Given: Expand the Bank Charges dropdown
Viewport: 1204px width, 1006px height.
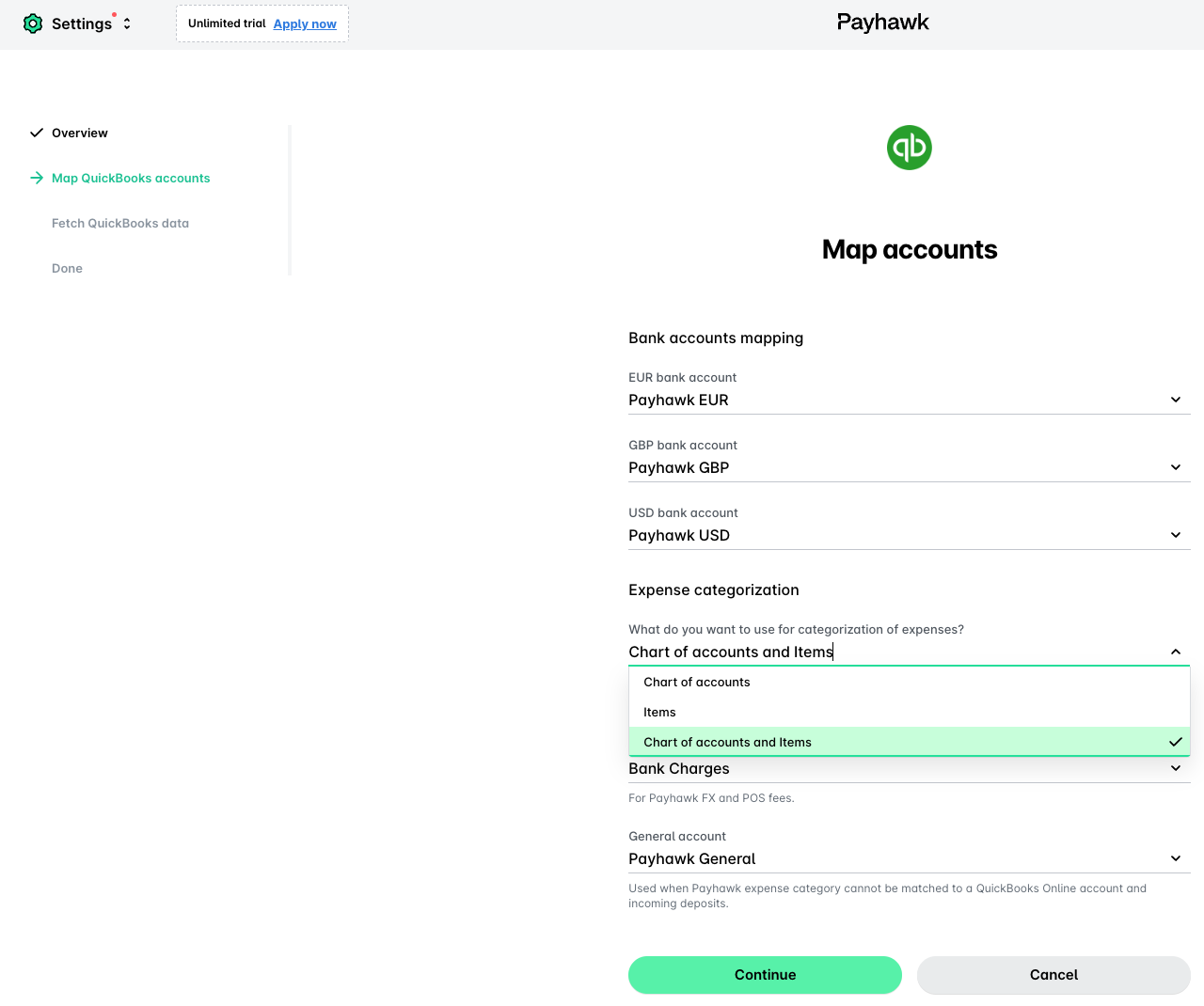Looking at the screenshot, I should pos(909,768).
